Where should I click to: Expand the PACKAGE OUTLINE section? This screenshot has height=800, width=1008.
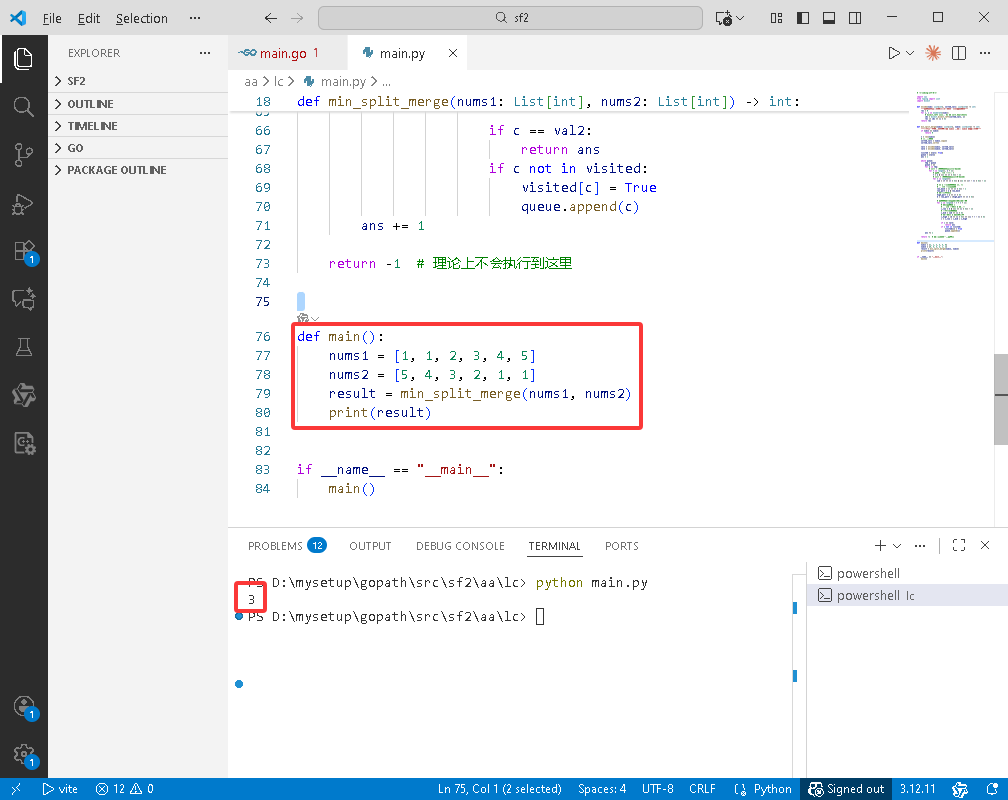pyautogui.click(x=138, y=170)
